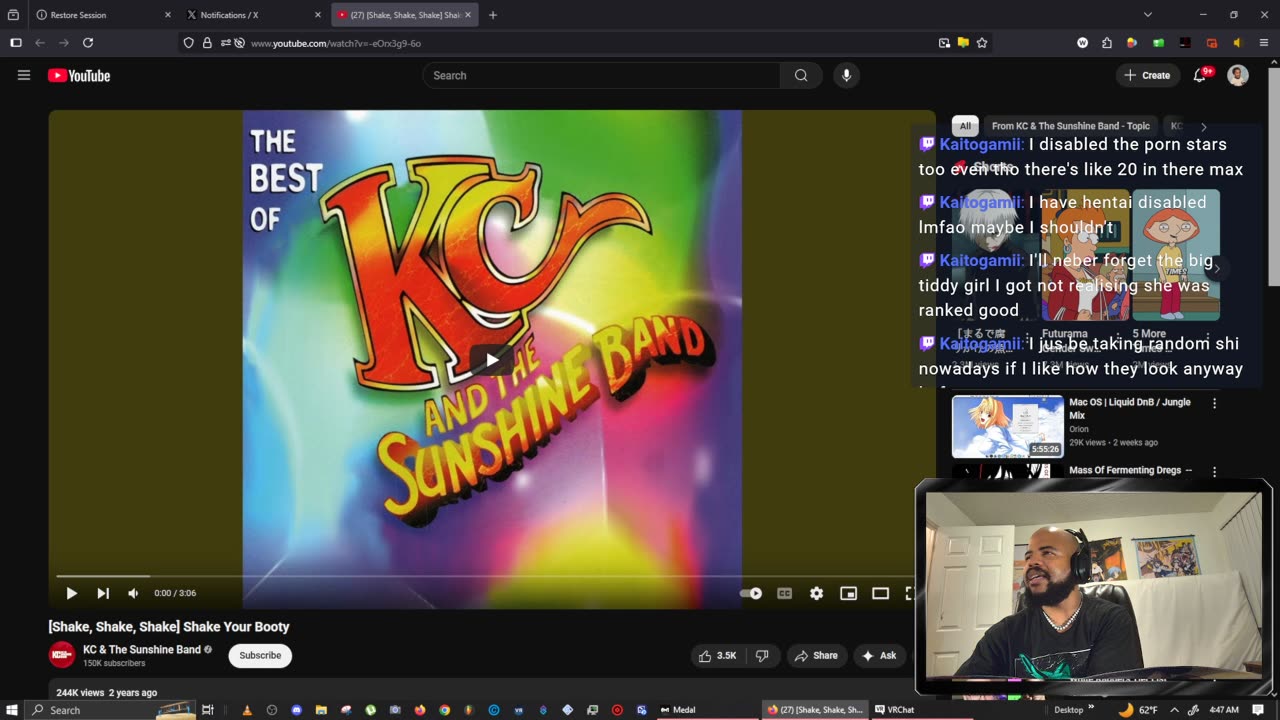
Task: Start voice search with the microphone icon
Action: click(x=846, y=75)
